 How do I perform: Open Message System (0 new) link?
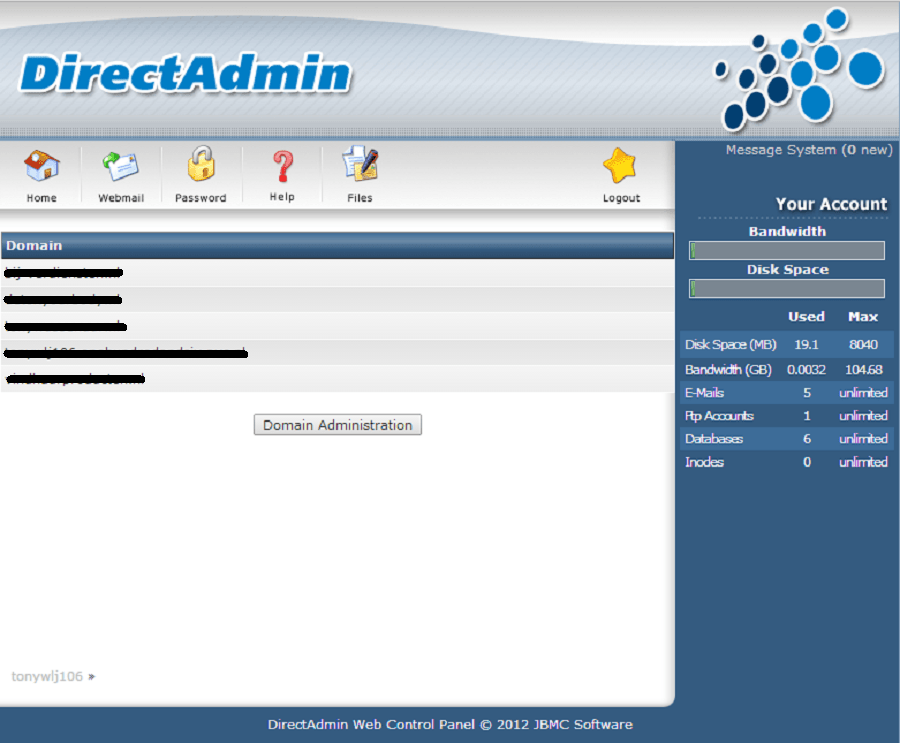[809, 150]
